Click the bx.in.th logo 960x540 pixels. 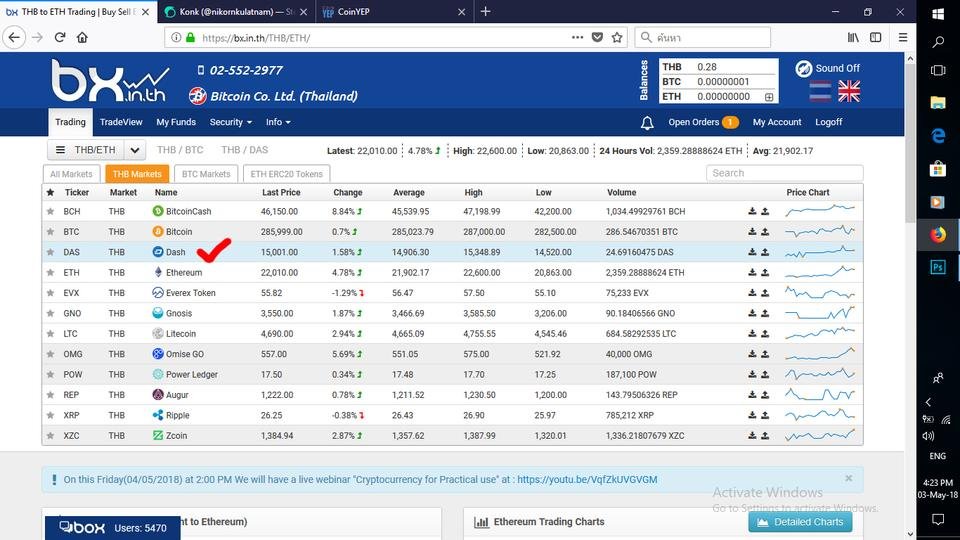[x=110, y=81]
